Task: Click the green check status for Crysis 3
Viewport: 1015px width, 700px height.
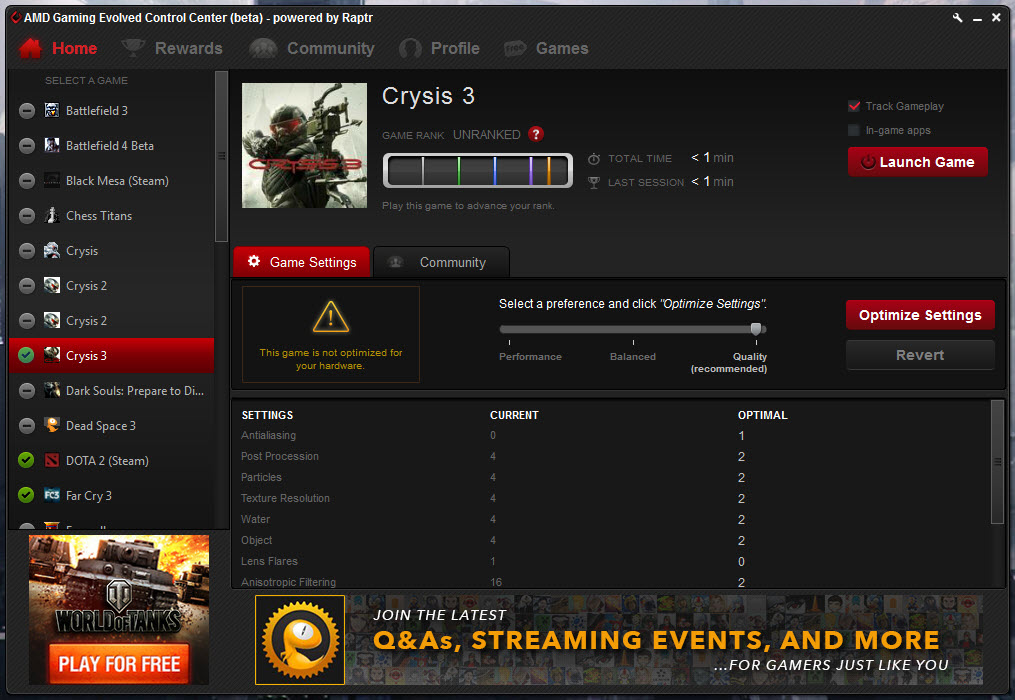Action: pyautogui.click(x=26, y=355)
